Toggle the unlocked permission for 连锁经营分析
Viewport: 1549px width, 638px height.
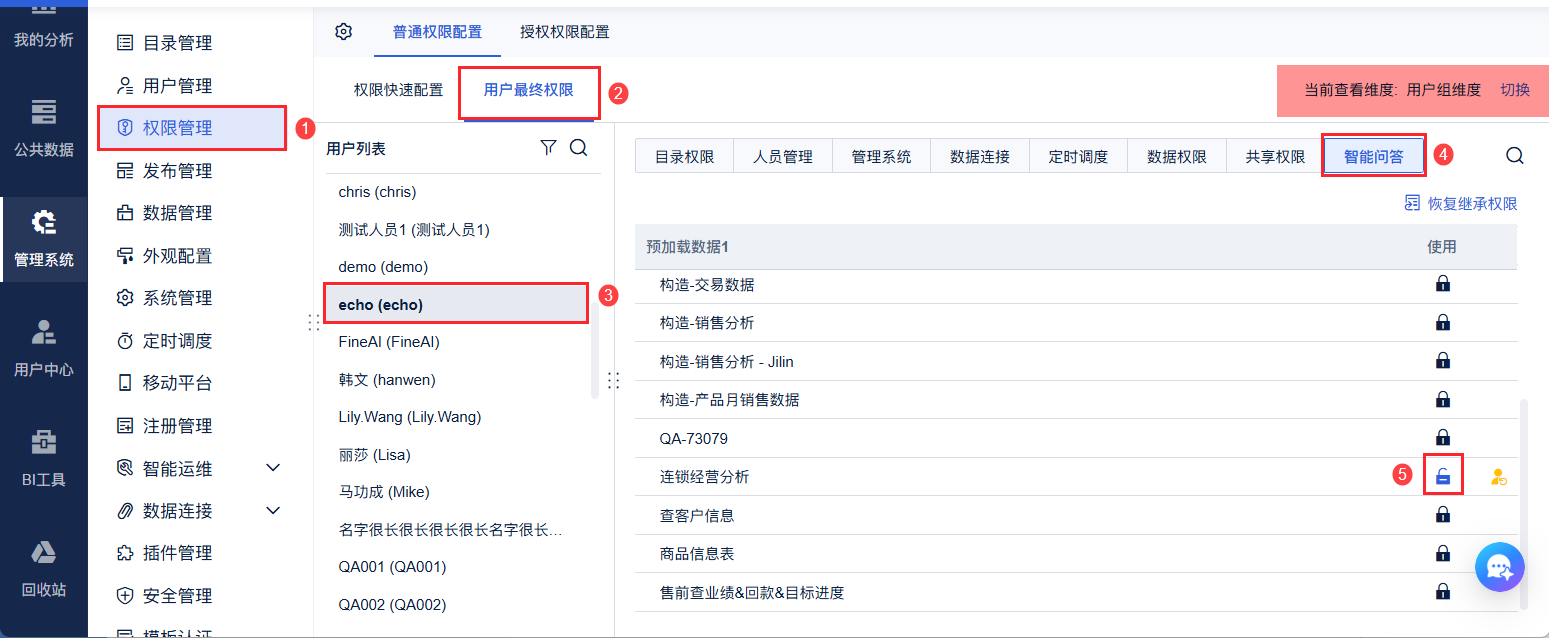tap(1442, 477)
